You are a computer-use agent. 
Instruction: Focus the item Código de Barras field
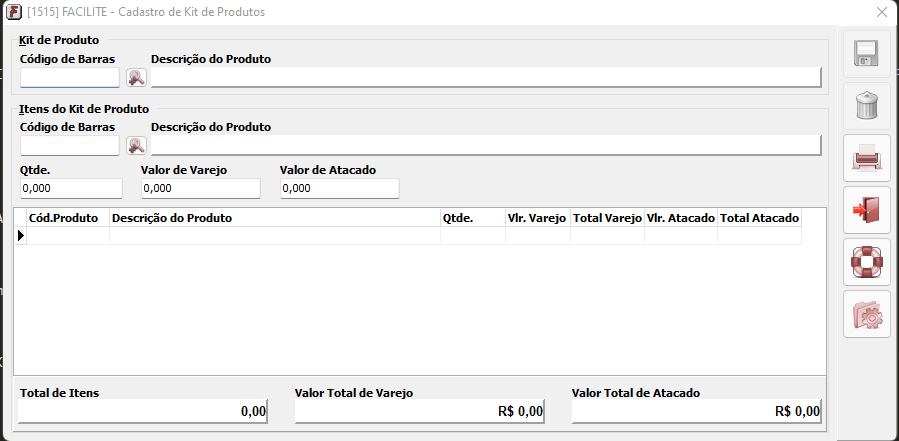click(x=69, y=146)
